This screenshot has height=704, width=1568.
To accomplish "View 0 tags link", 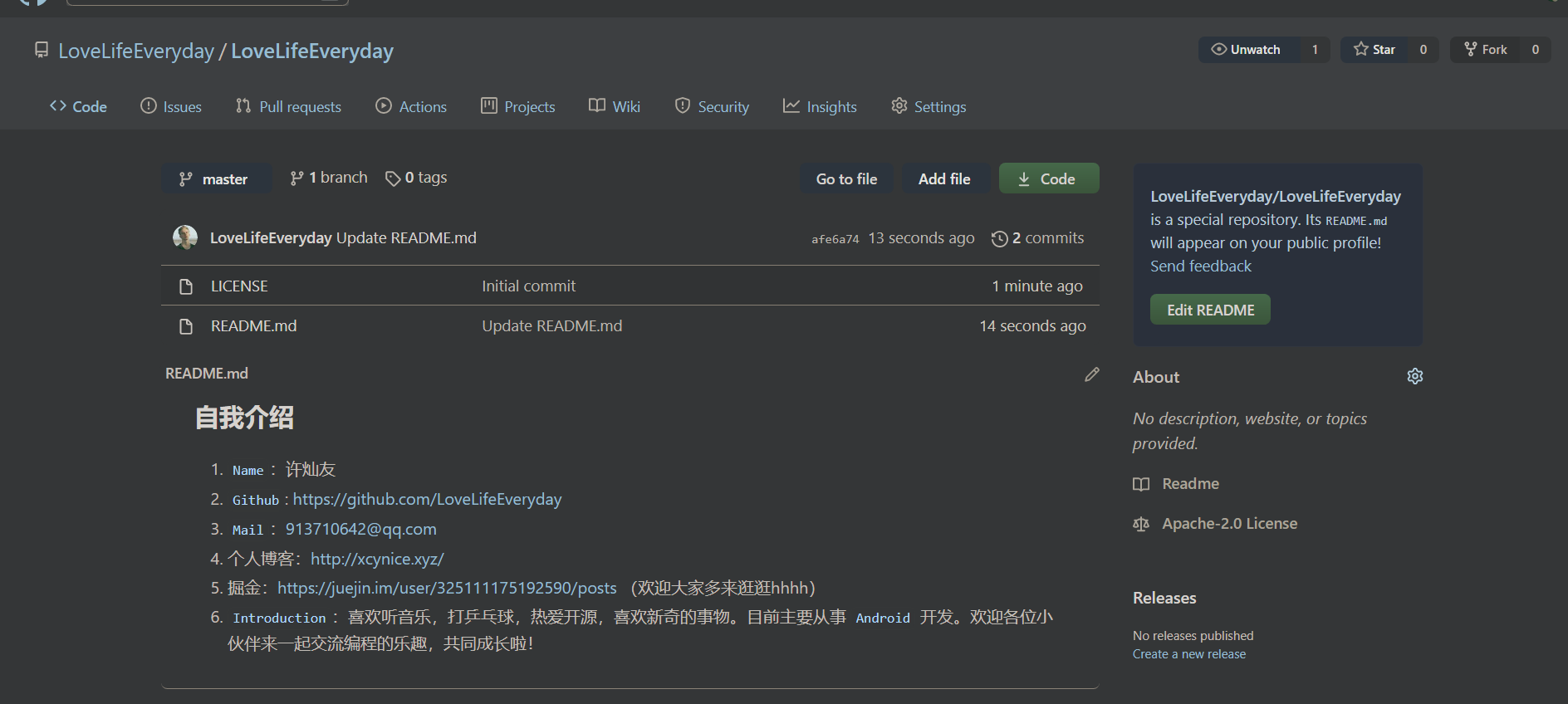I will point(416,178).
